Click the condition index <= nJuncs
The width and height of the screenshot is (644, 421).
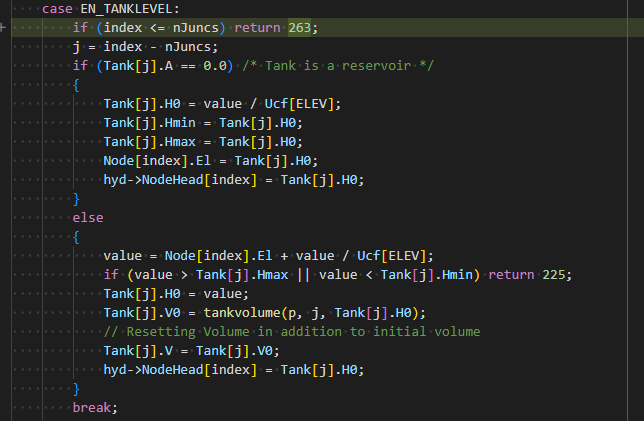click(x=161, y=28)
